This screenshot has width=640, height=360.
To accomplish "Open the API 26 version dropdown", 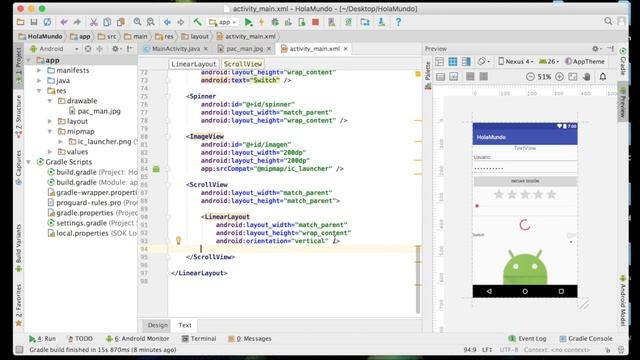I will point(549,62).
